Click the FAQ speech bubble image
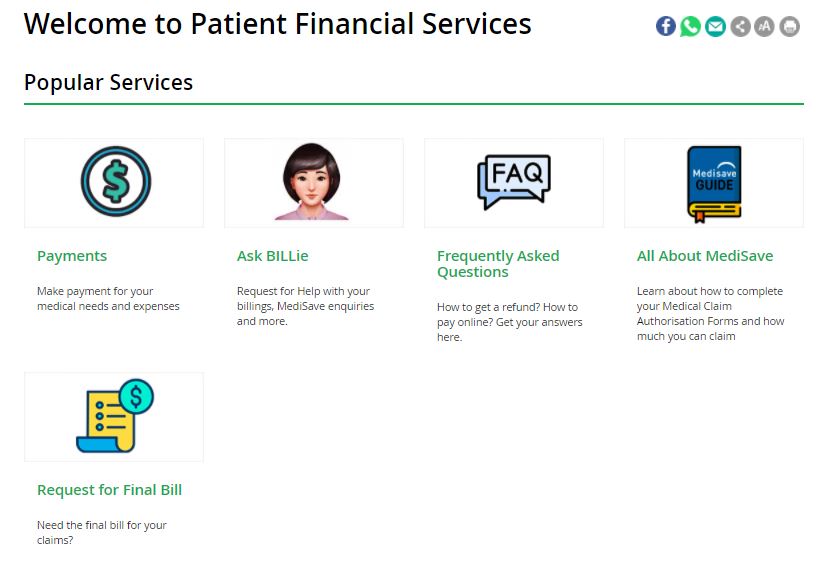Screen dimensions: 821x564 (x=514, y=182)
